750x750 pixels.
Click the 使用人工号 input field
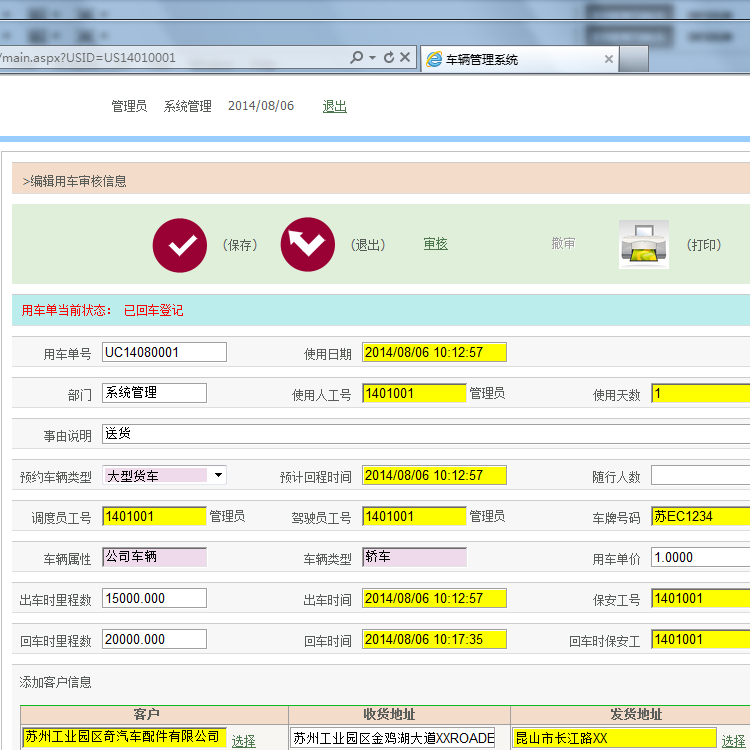point(414,393)
